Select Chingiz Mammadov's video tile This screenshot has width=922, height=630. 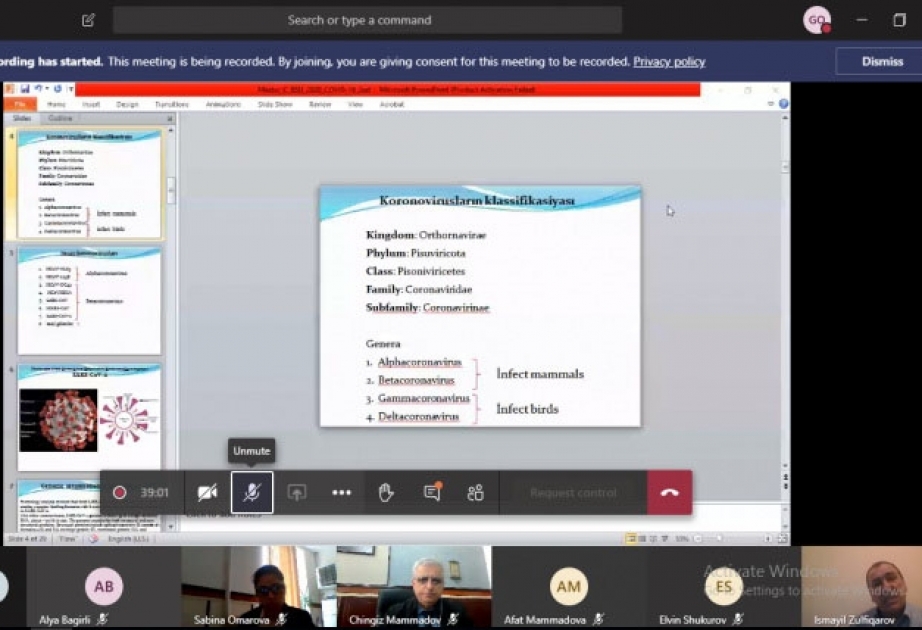click(x=414, y=586)
